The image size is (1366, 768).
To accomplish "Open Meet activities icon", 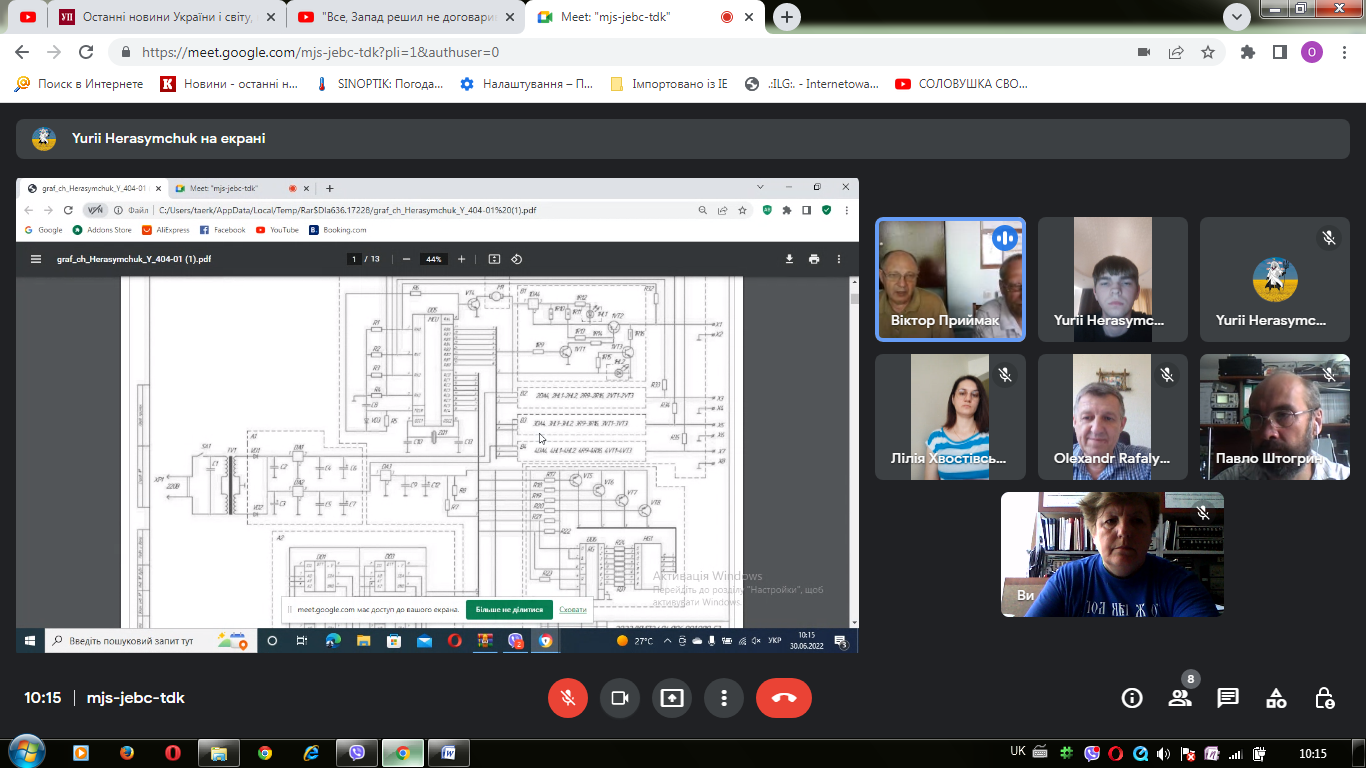I will 1276,698.
